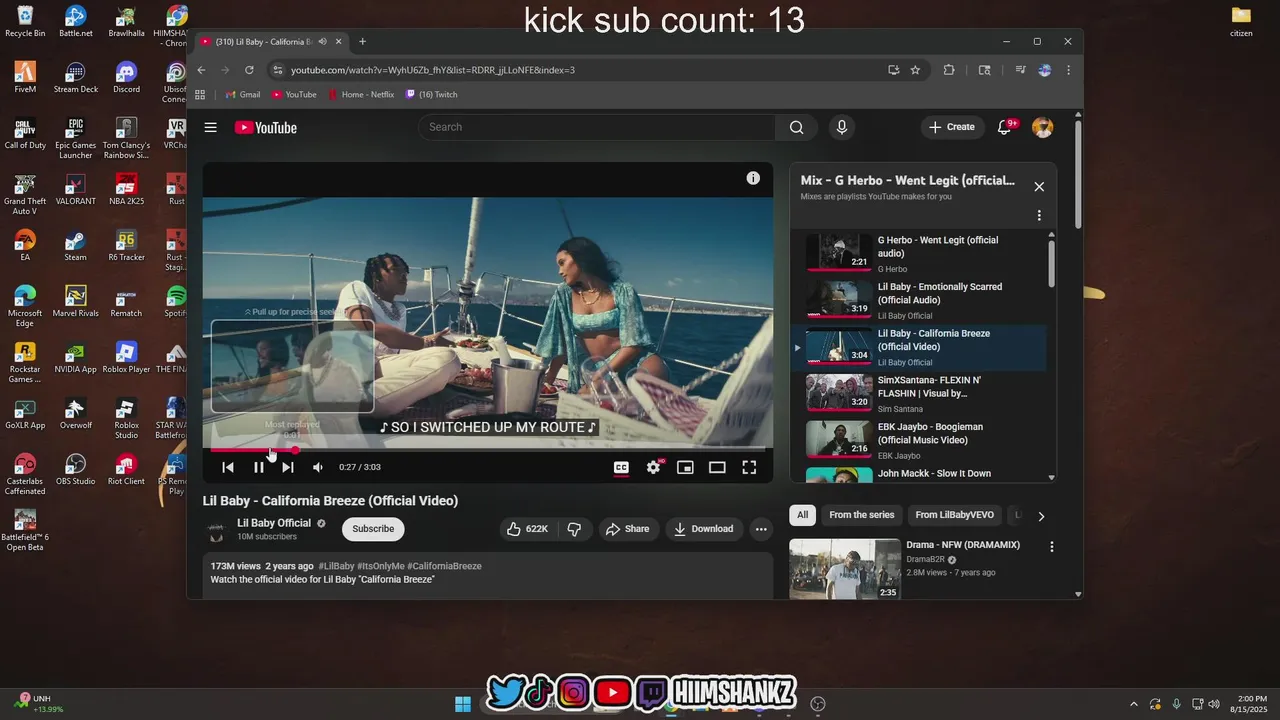Click the YouTube logo home link

(266, 127)
